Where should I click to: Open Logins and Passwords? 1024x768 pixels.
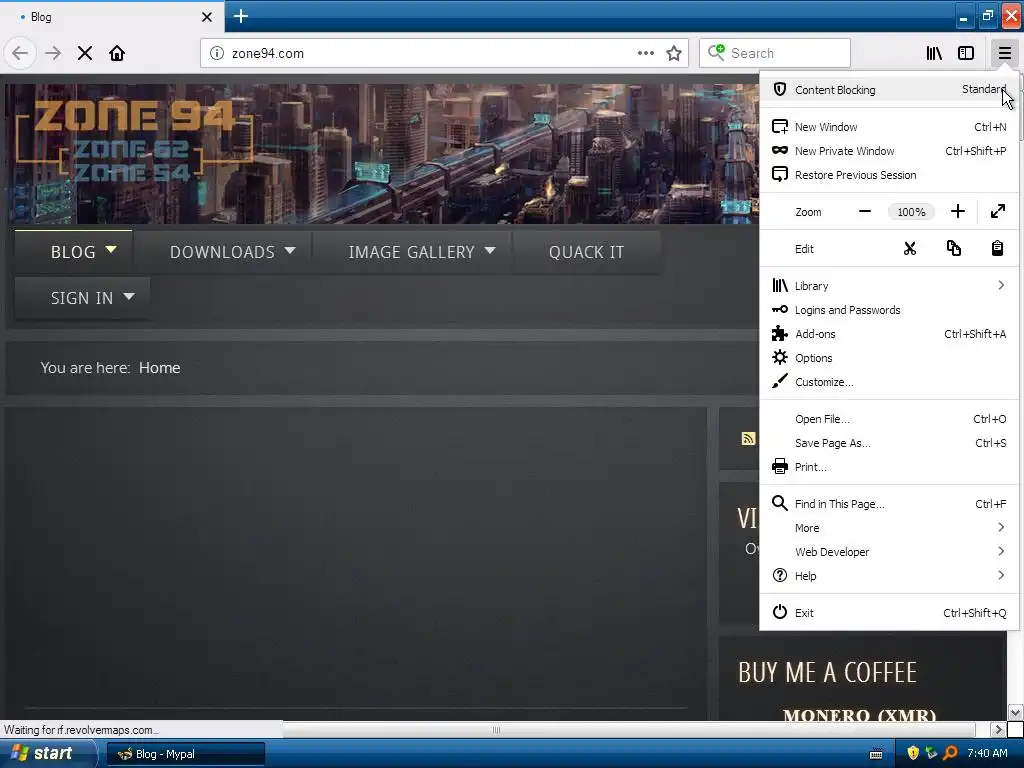point(889,310)
